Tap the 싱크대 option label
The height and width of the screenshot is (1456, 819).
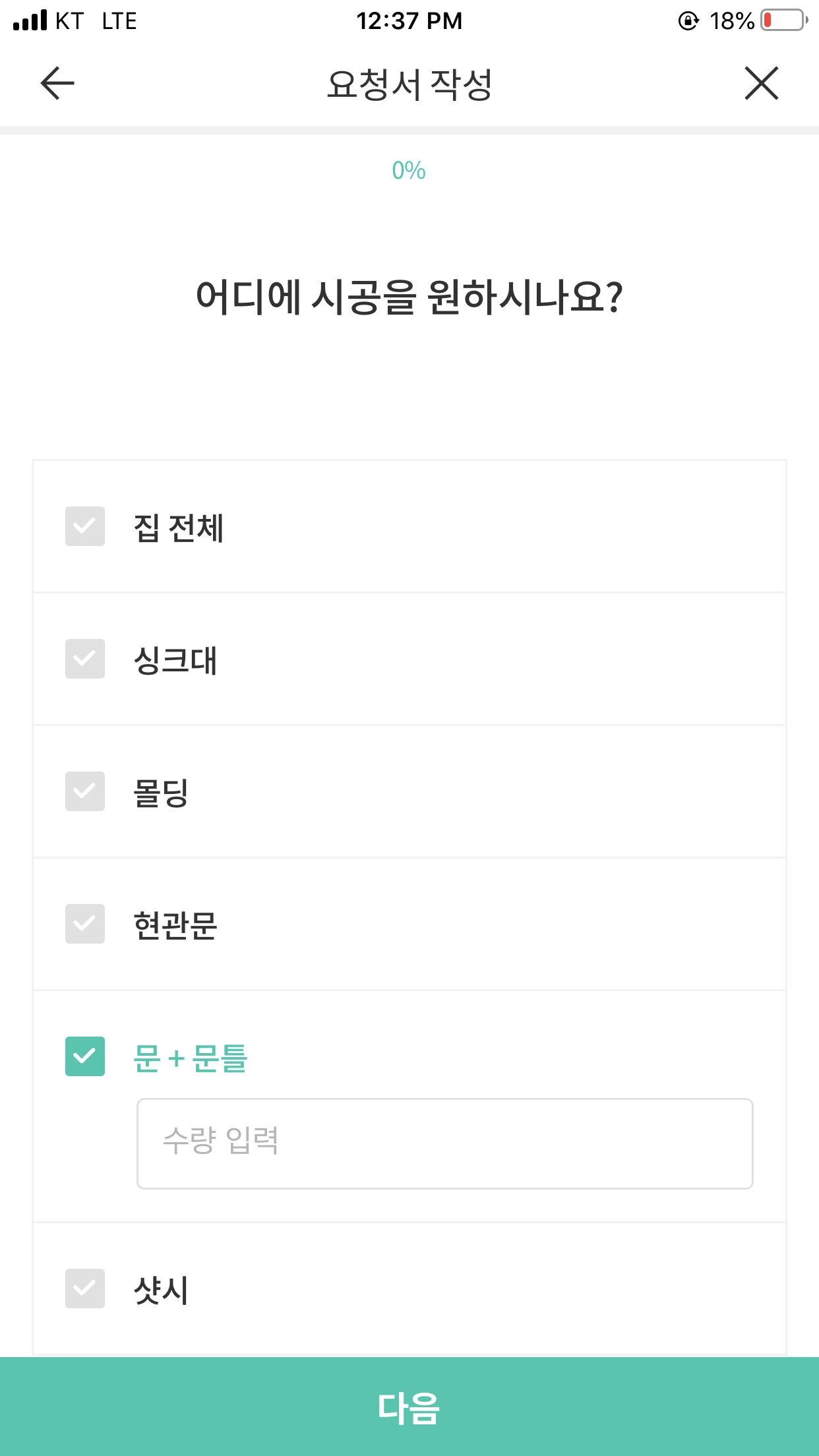175,660
